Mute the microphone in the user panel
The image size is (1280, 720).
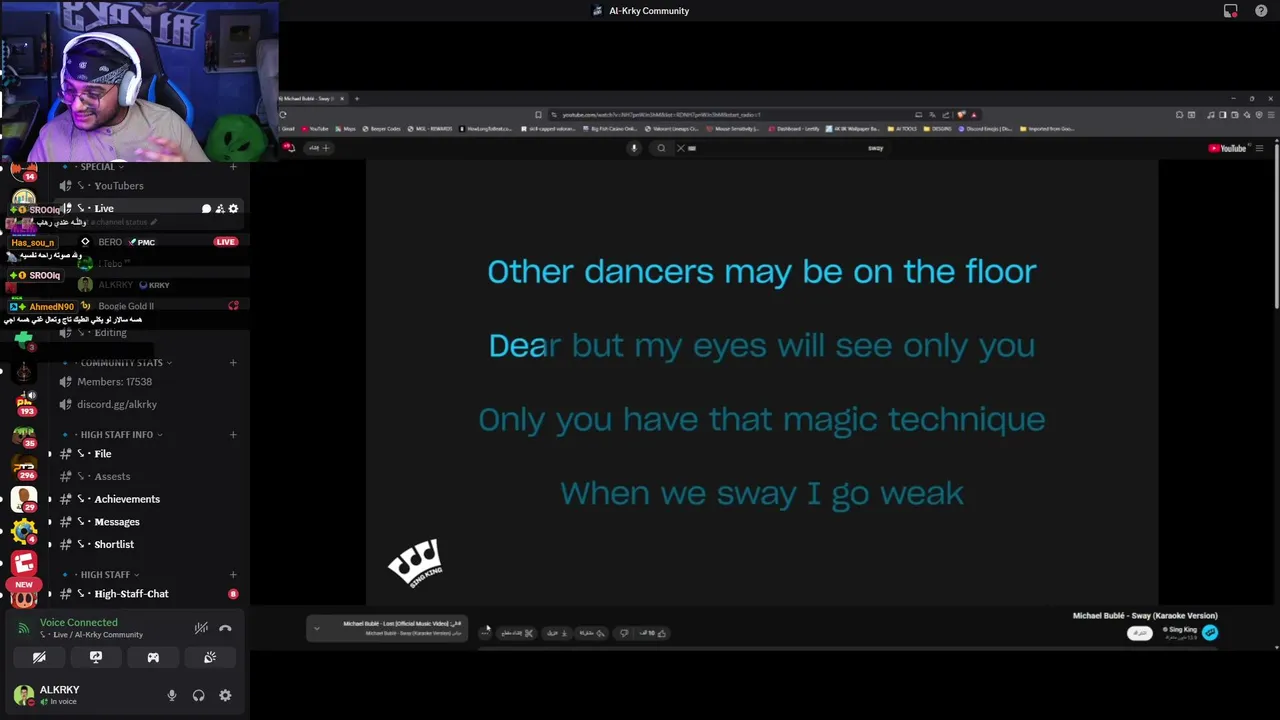pyautogui.click(x=171, y=696)
